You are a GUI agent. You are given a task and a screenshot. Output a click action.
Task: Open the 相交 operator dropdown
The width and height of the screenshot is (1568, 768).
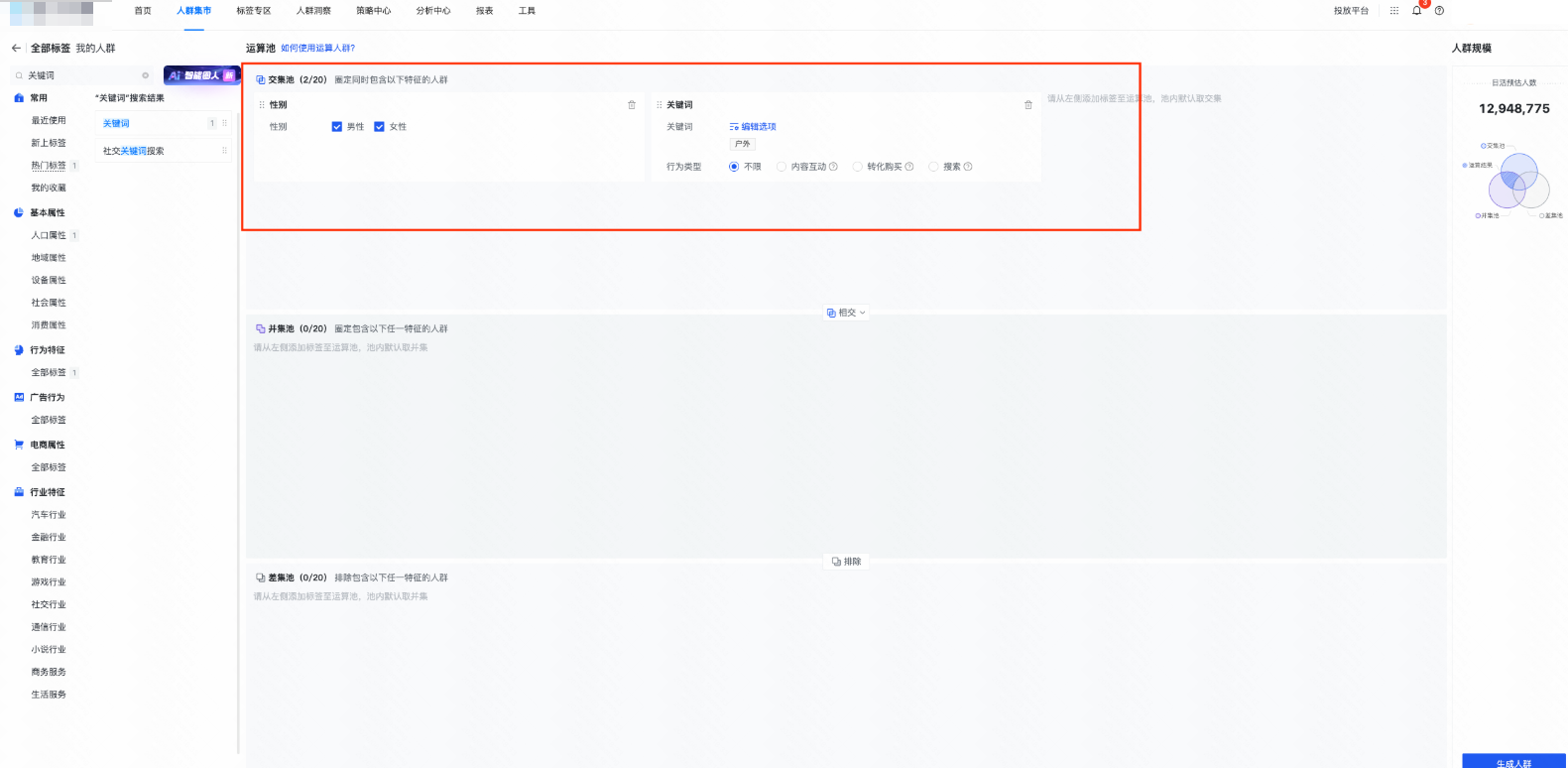pos(846,313)
